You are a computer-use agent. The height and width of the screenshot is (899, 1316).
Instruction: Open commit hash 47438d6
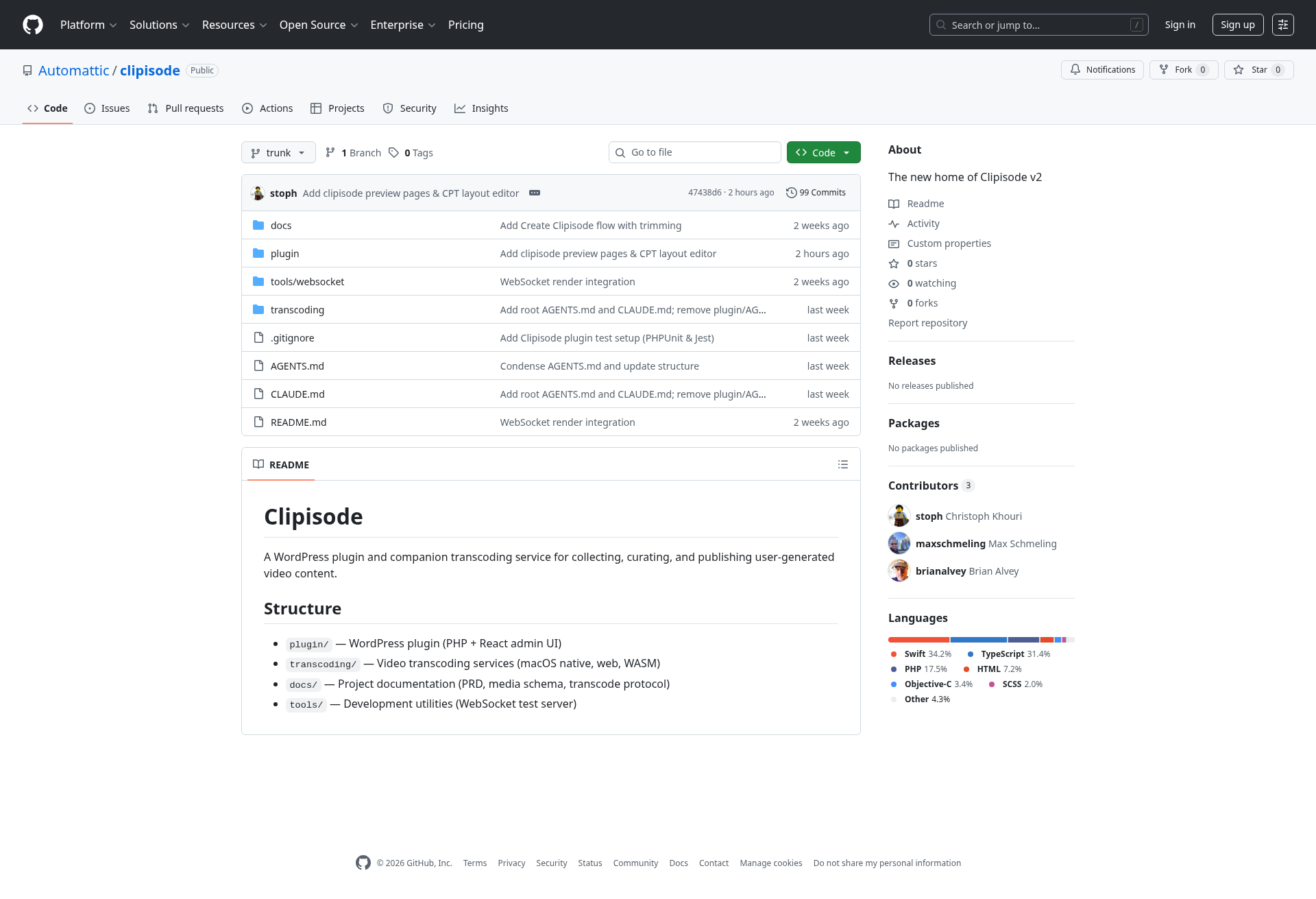tap(705, 193)
